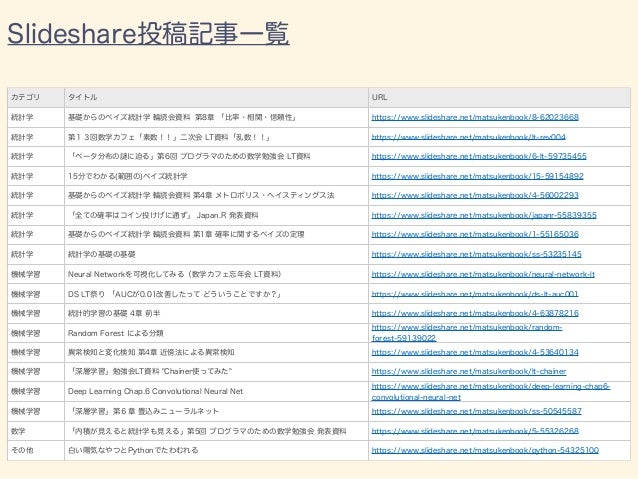Open the neural-network-lt link

[483, 274]
